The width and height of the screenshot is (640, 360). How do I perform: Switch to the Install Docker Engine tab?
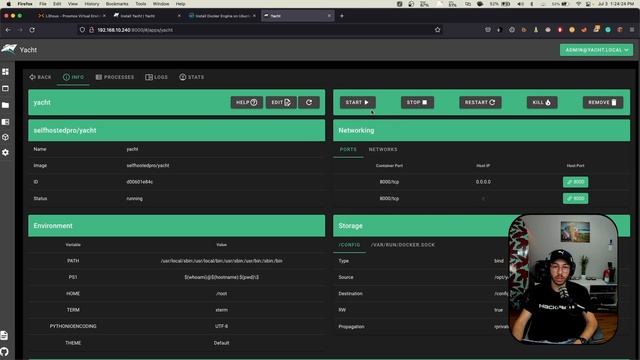222,16
